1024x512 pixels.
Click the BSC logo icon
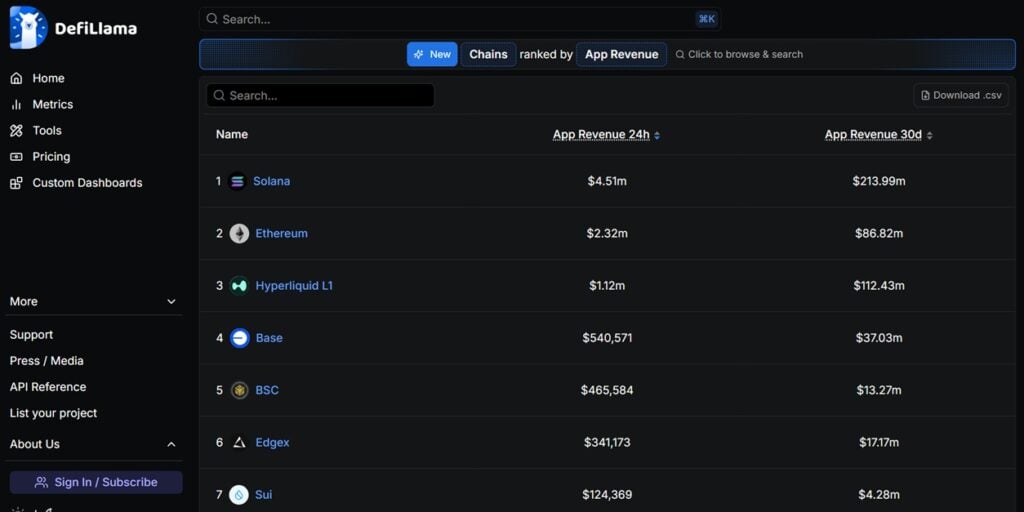tap(240, 390)
